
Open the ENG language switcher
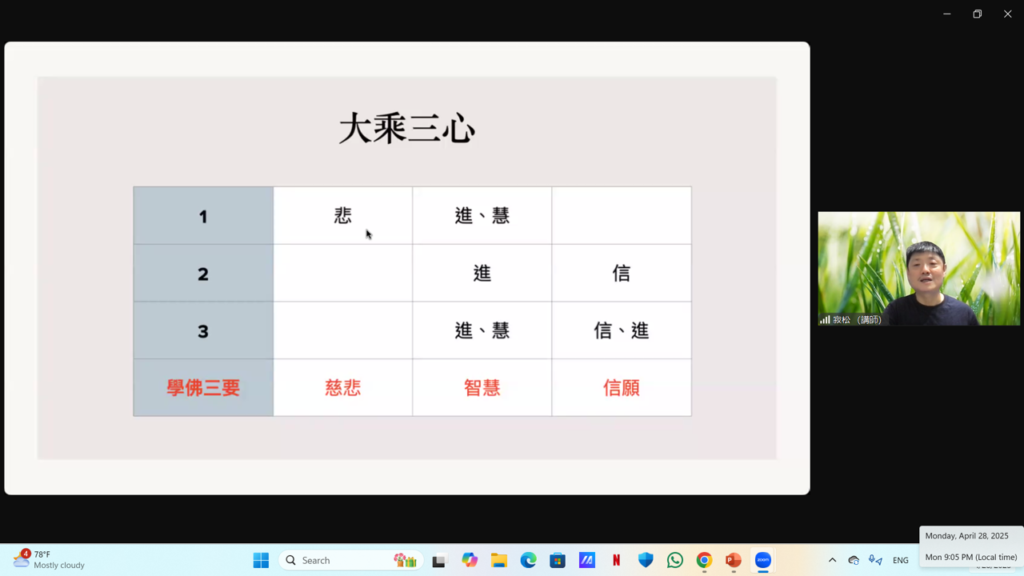point(900,560)
